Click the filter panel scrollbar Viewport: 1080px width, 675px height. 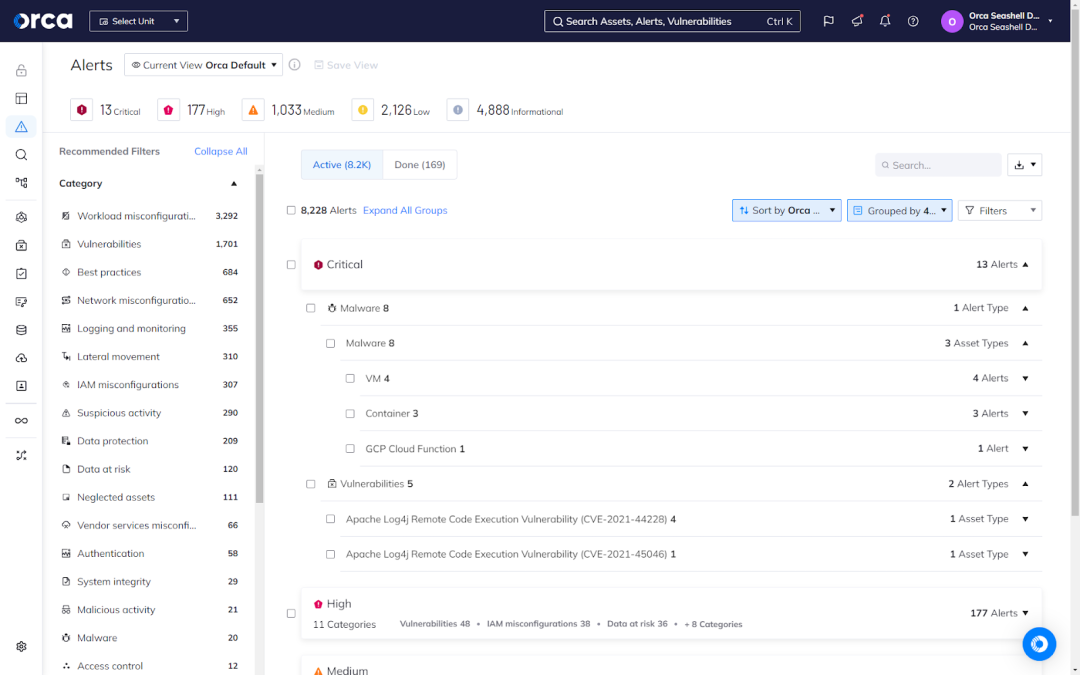click(260, 338)
